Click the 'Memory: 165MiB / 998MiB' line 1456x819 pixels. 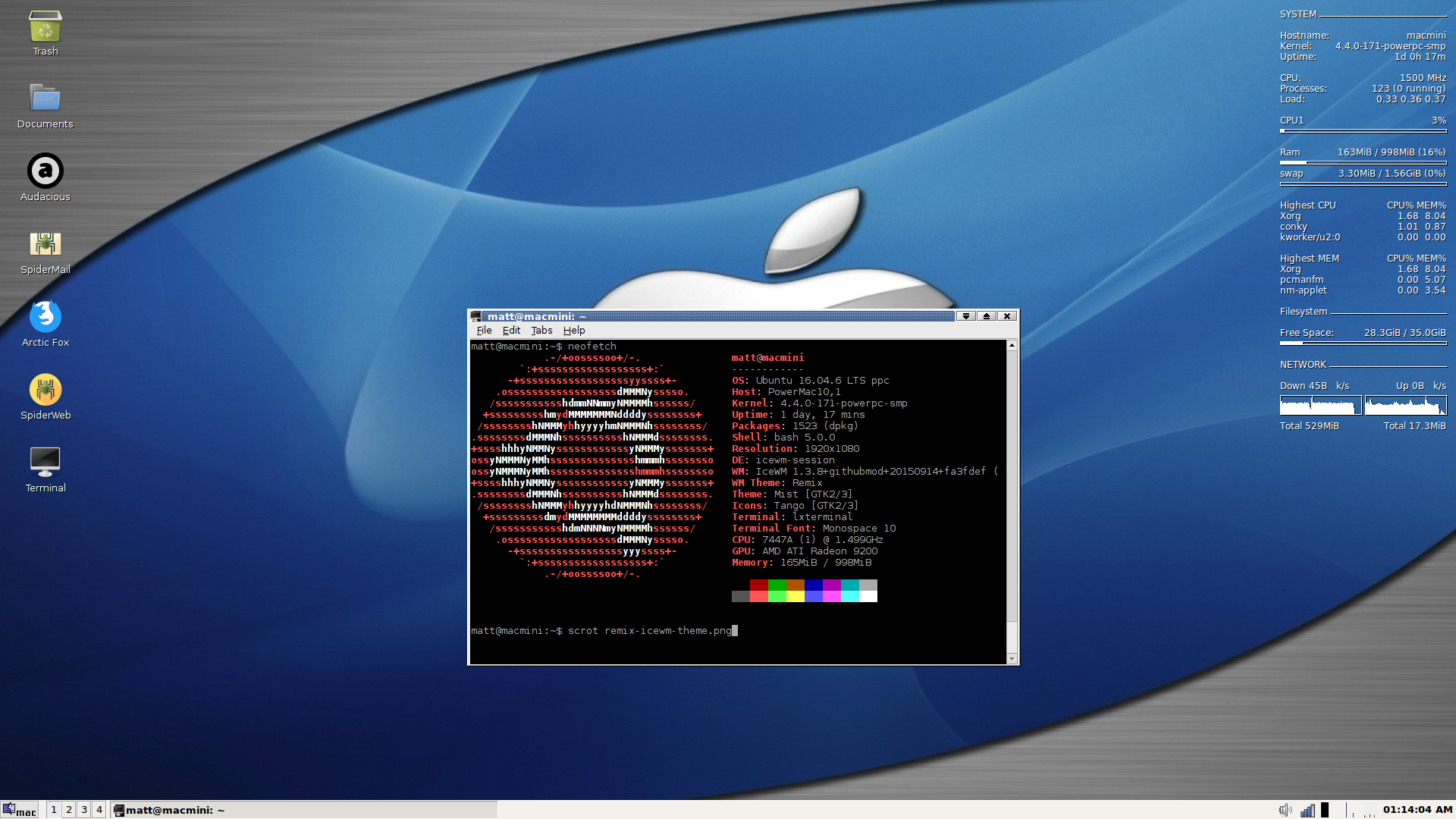pos(802,563)
